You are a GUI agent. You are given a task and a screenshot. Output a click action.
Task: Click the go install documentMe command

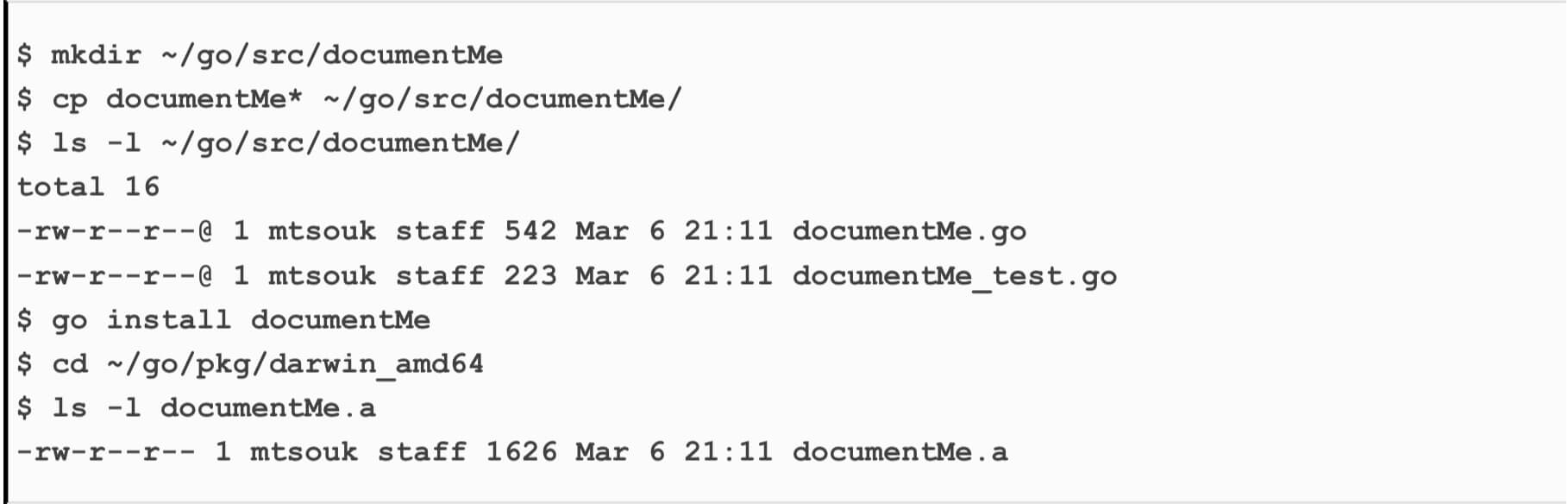(241, 320)
